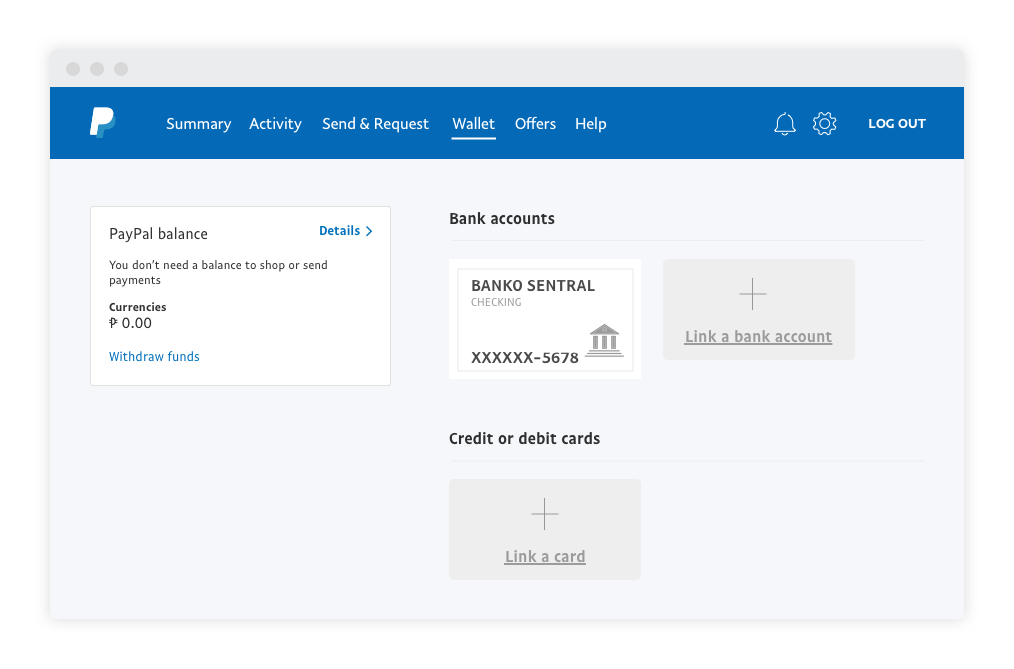1014x669 pixels.
Task: Click the first gray window control dot
Action: tap(73, 69)
